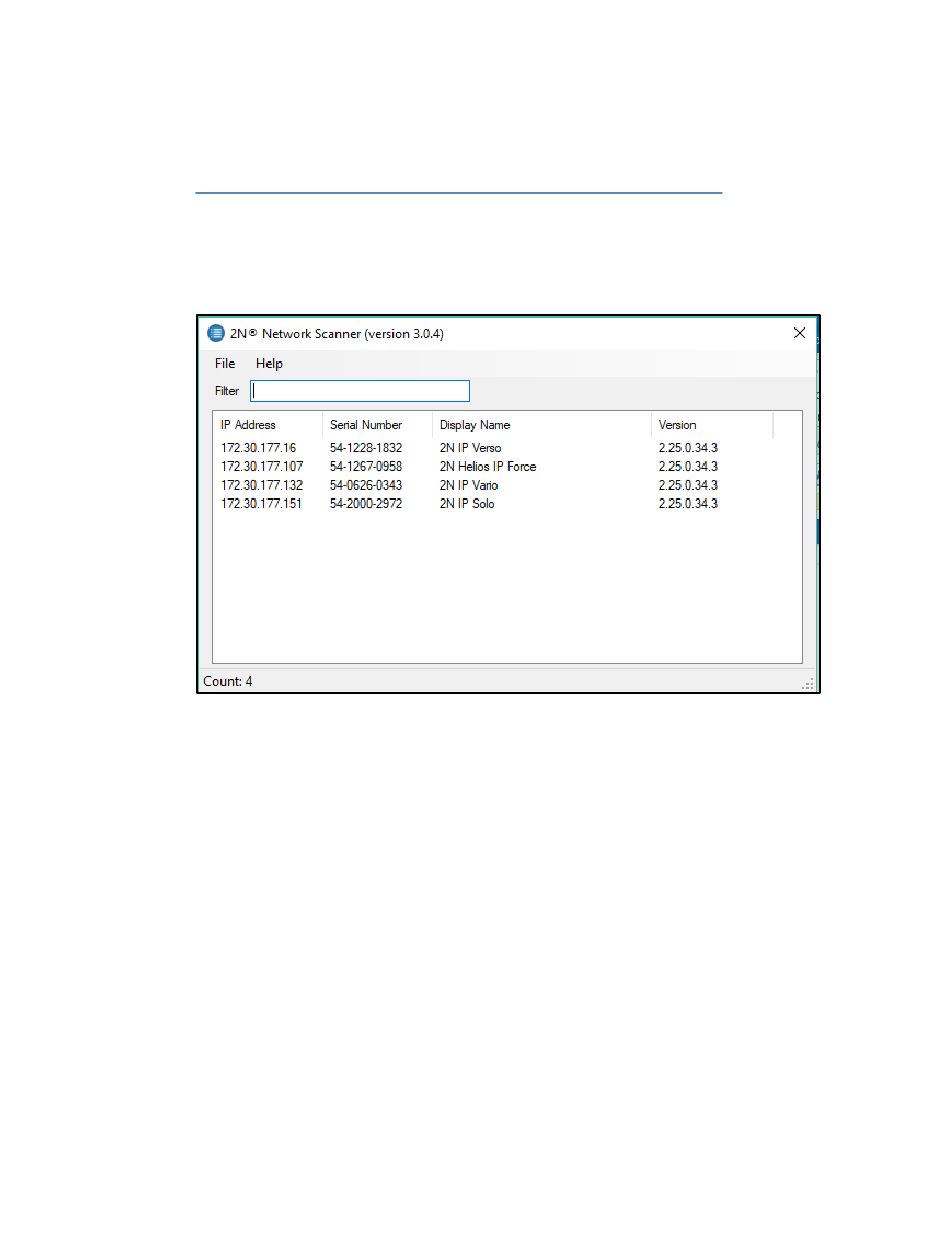Click serial number 54-2000-2972
950x1260 pixels.
pos(366,504)
